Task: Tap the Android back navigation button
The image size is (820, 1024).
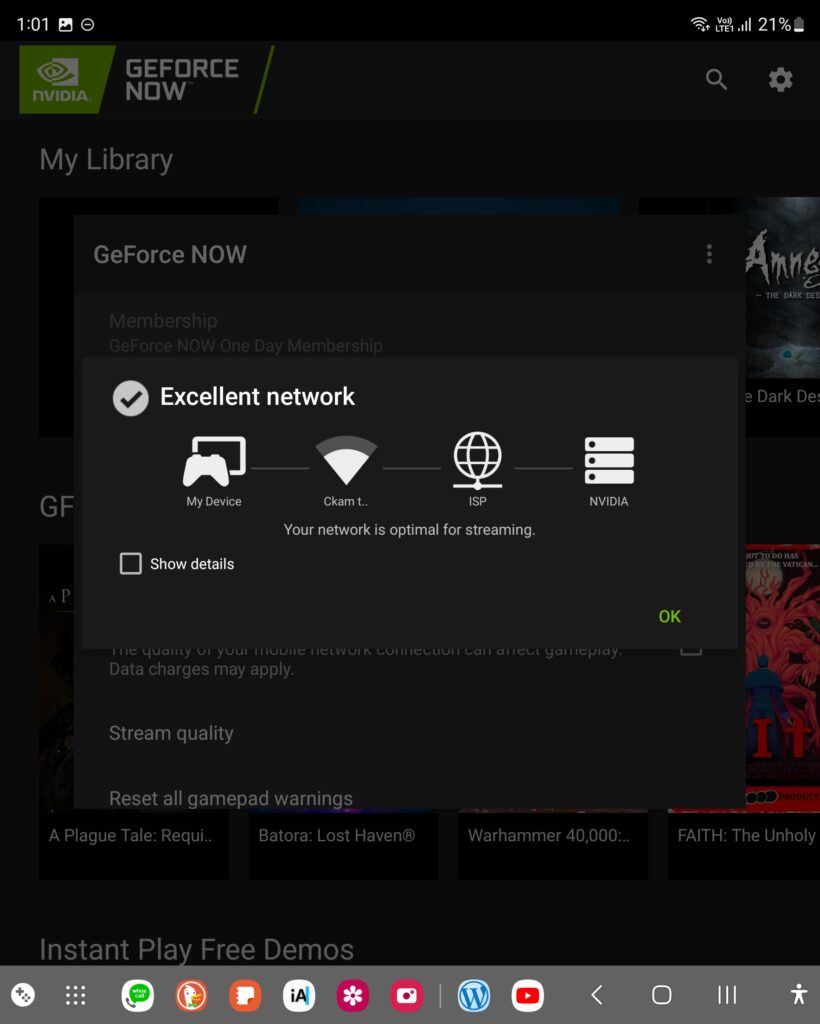Action: [596, 995]
